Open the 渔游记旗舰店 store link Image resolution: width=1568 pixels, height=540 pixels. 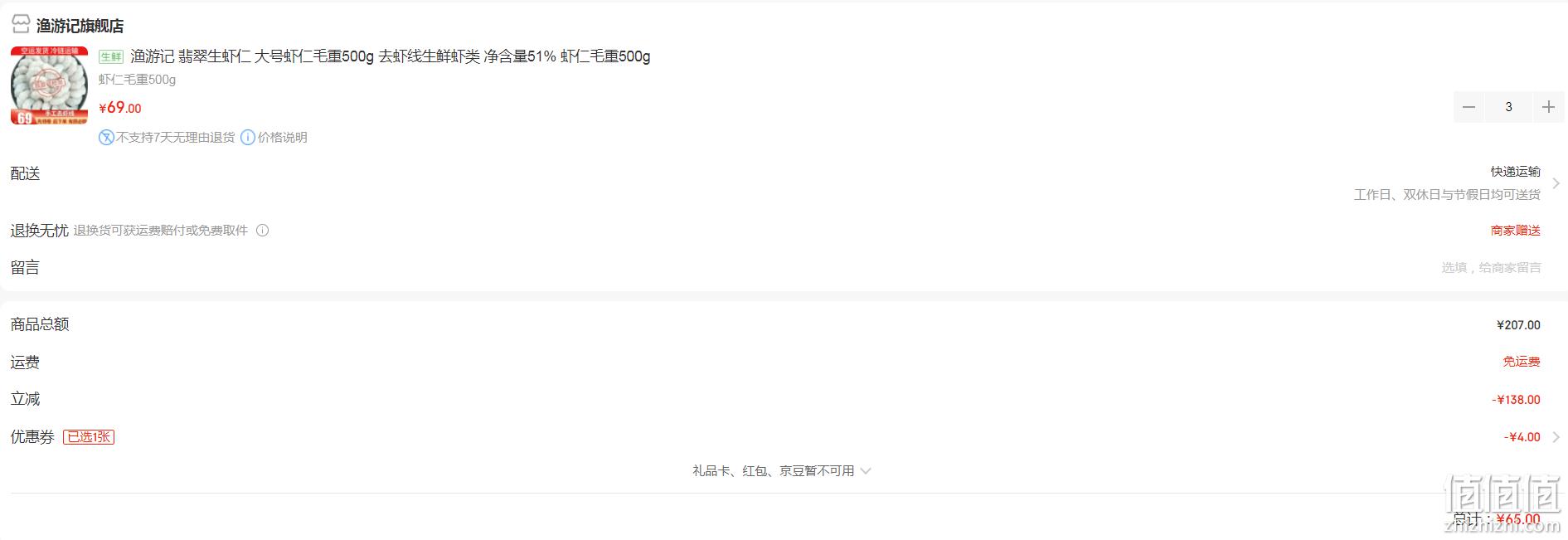click(80, 26)
